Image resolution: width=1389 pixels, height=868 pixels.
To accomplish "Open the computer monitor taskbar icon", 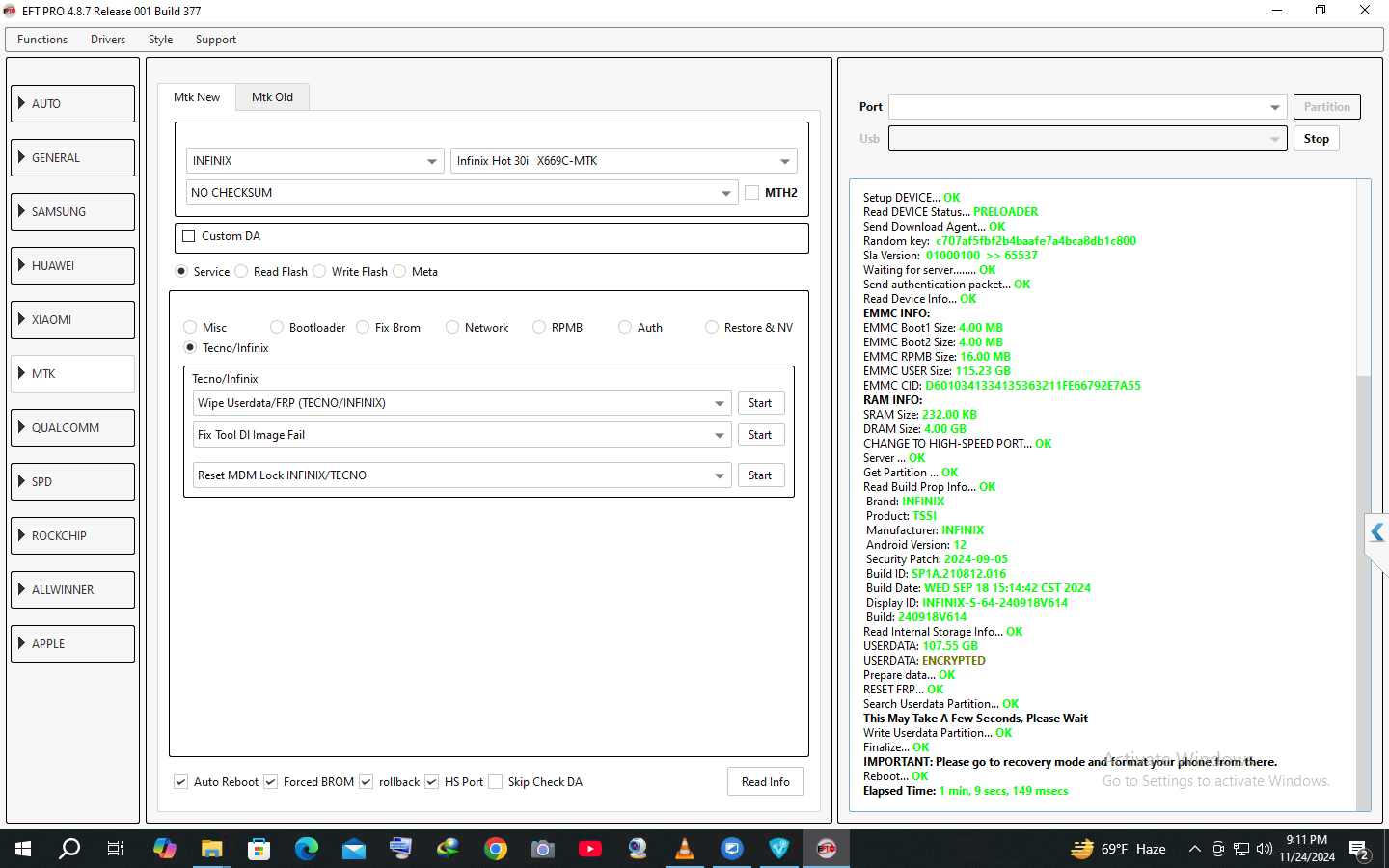I will [x=400, y=849].
